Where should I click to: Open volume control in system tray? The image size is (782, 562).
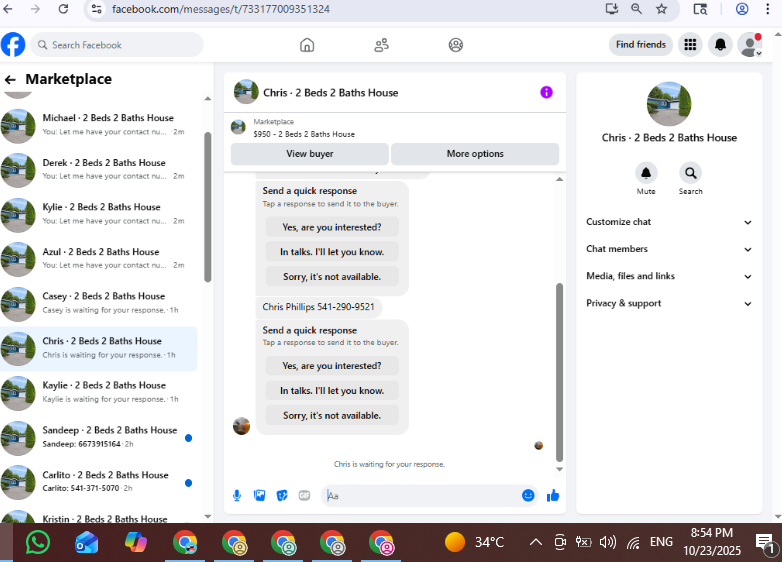click(x=608, y=542)
